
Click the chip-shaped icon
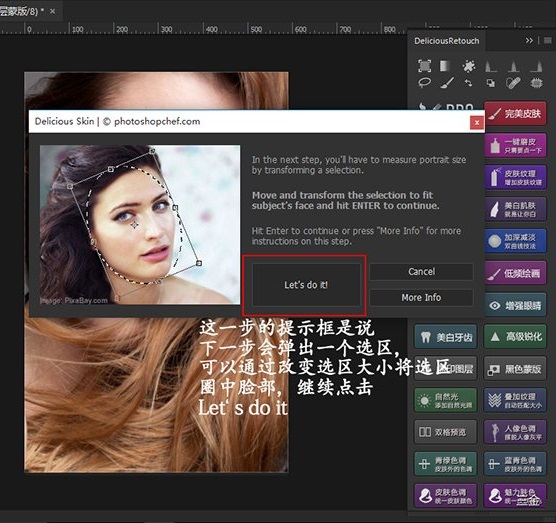coord(536,83)
